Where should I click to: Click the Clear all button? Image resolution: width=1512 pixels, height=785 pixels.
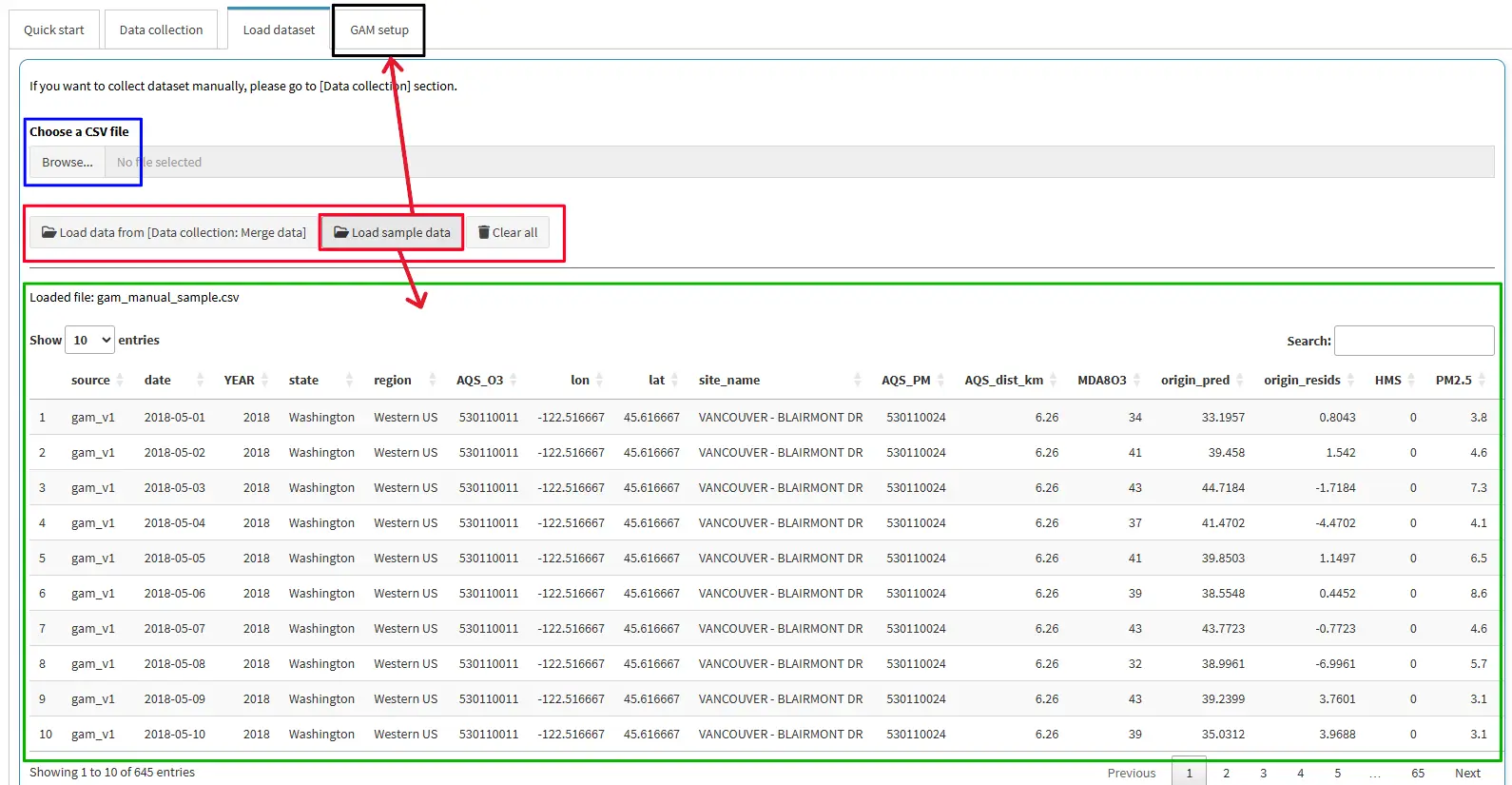tap(508, 232)
